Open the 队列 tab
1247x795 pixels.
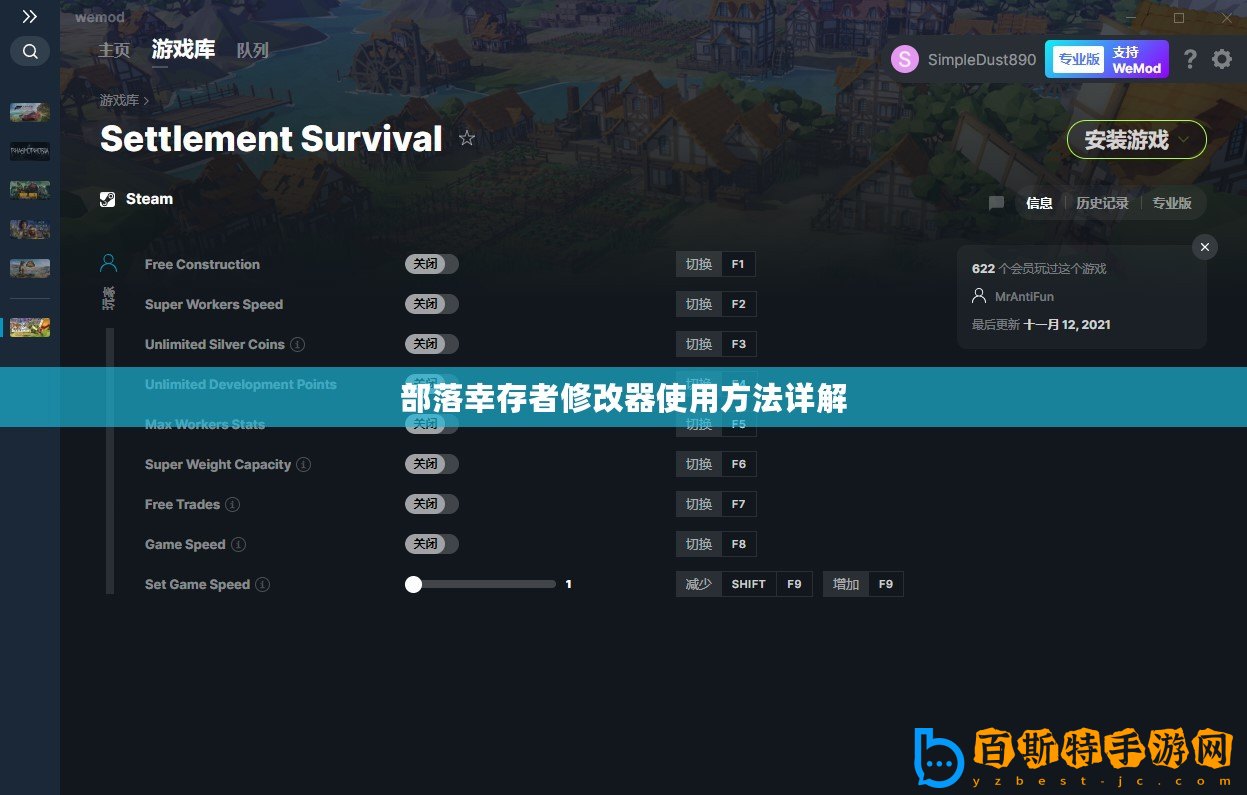pos(252,50)
